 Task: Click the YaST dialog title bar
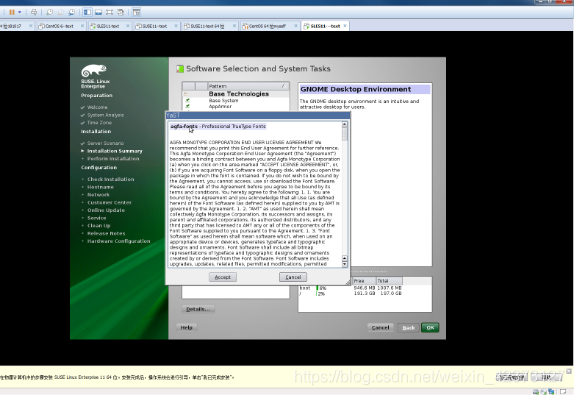(x=258, y=115)
